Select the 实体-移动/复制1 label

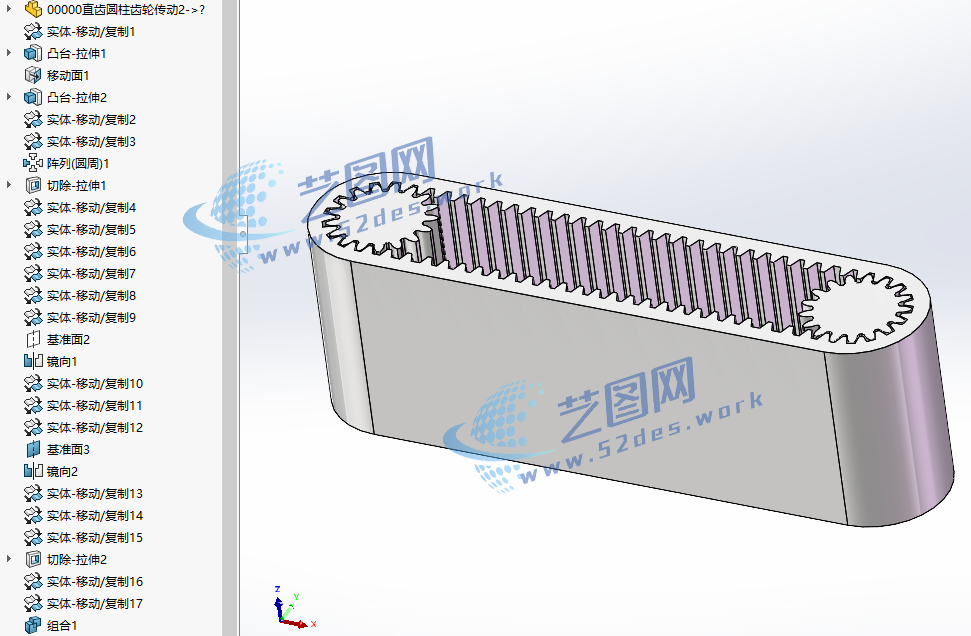91,32
